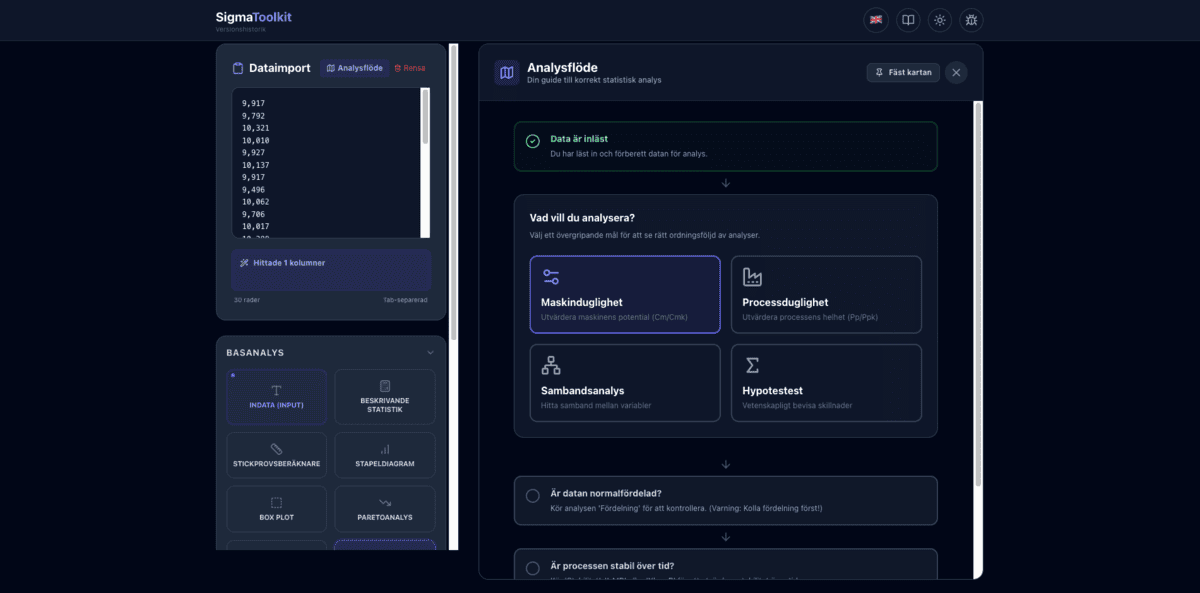Clear data with the Rensa button
Screen dimensions: 1200x593
(x=410, y=68)
